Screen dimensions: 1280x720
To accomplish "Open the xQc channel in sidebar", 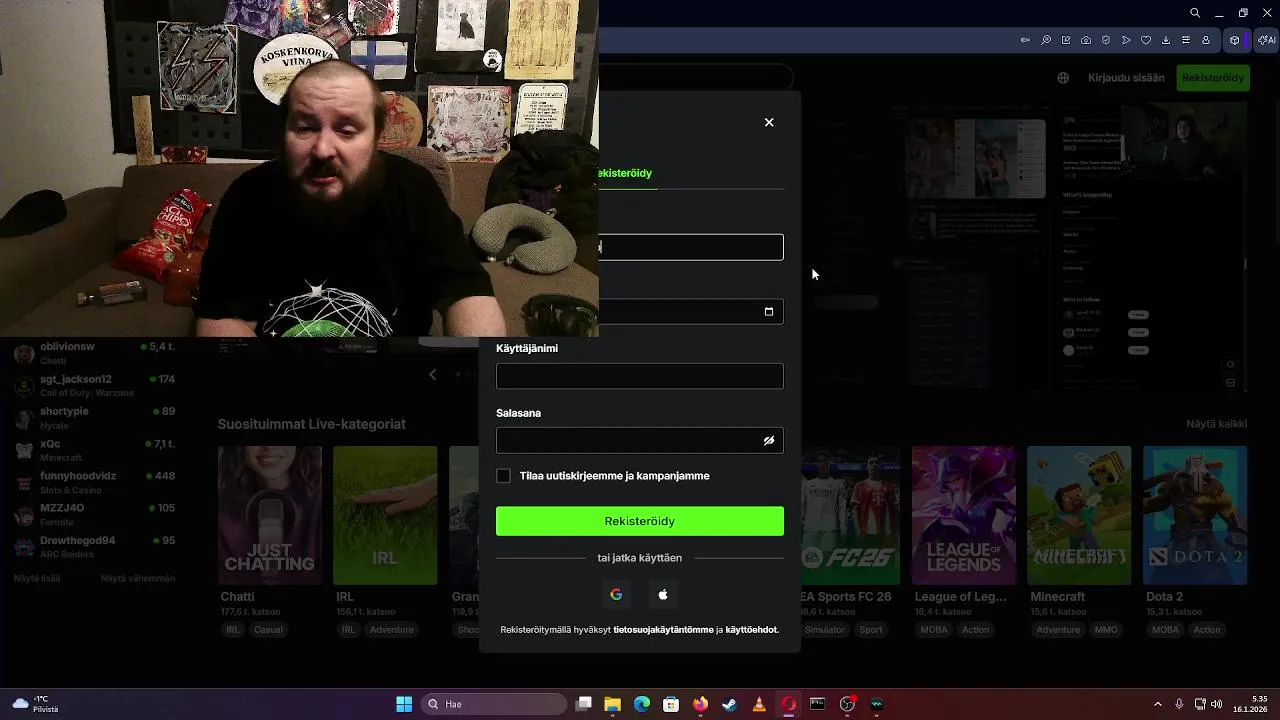I will [95, 449].
